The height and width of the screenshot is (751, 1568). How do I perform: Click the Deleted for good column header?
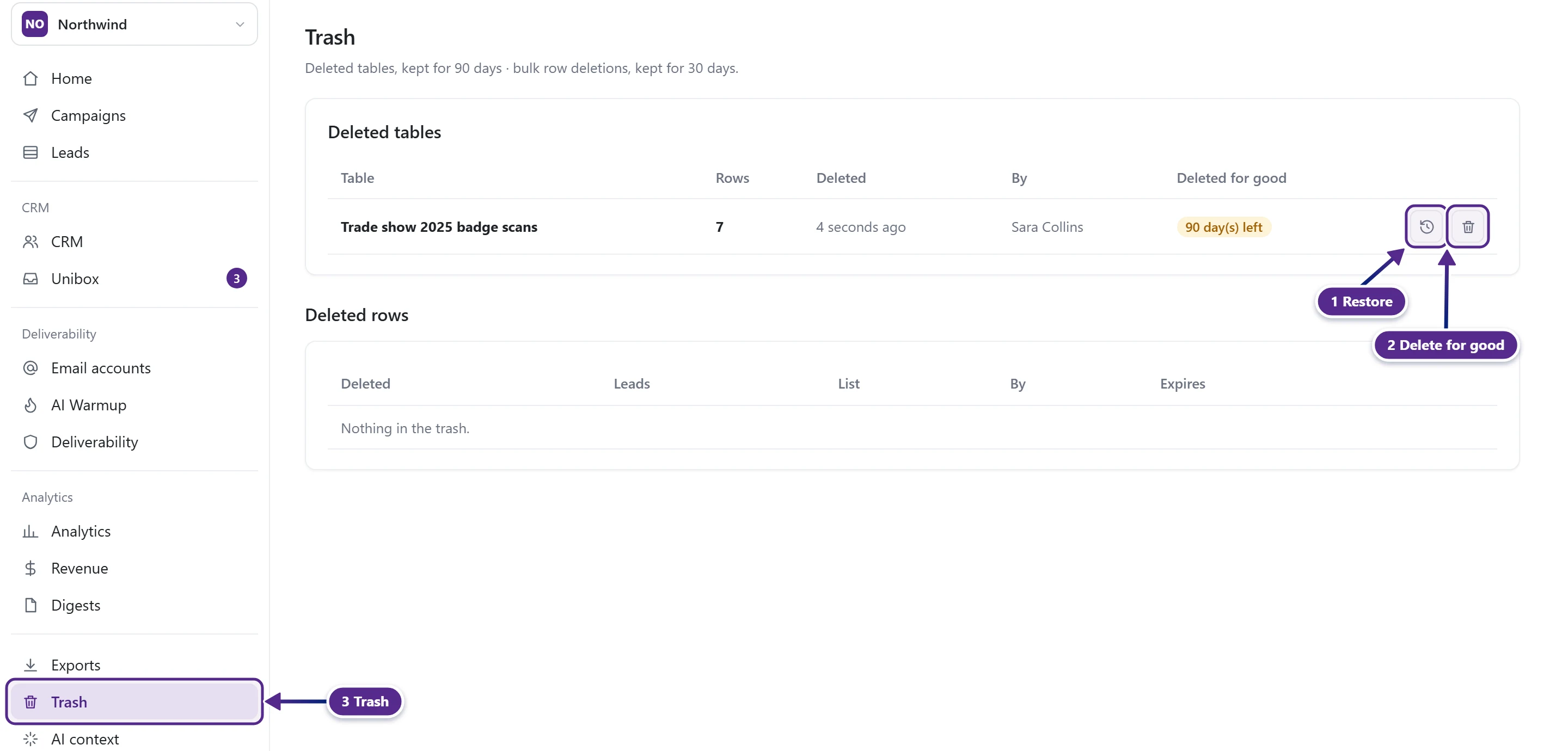[1231, 178]
